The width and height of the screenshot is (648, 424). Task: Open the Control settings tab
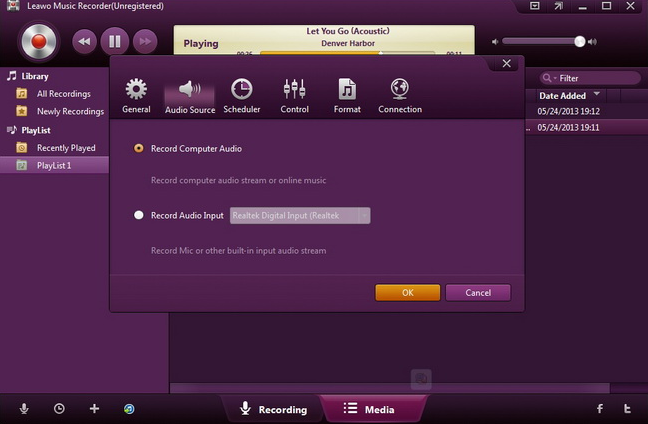click(294, 96)
